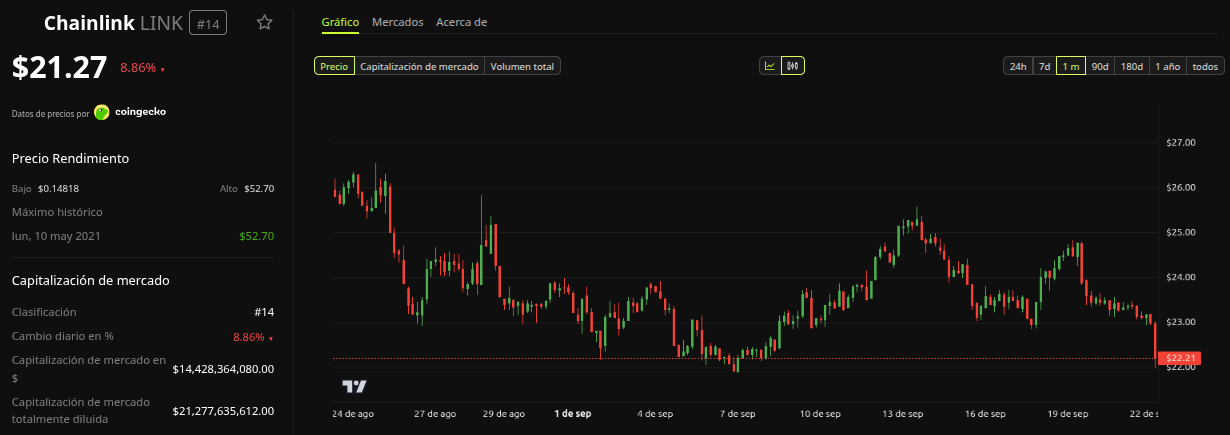Click the TradingView logo on the chart
Screen dimensions: 1230x435
point(354,386)
